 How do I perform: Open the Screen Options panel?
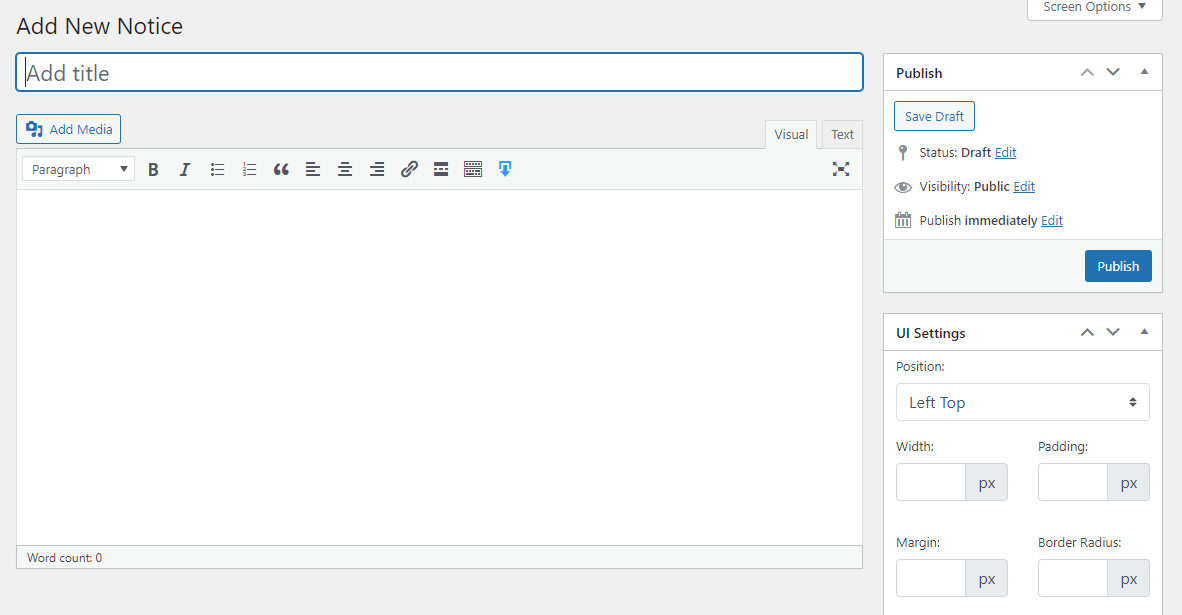[x=1093, y=6]
